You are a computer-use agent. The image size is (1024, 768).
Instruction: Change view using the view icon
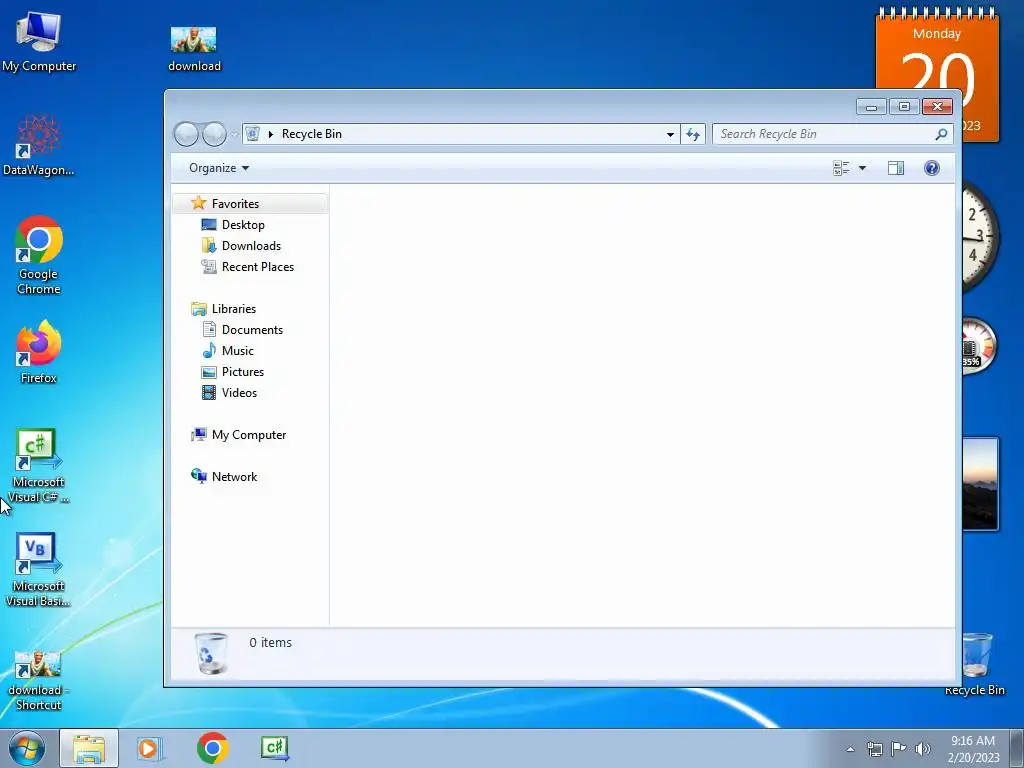point(841,168)
